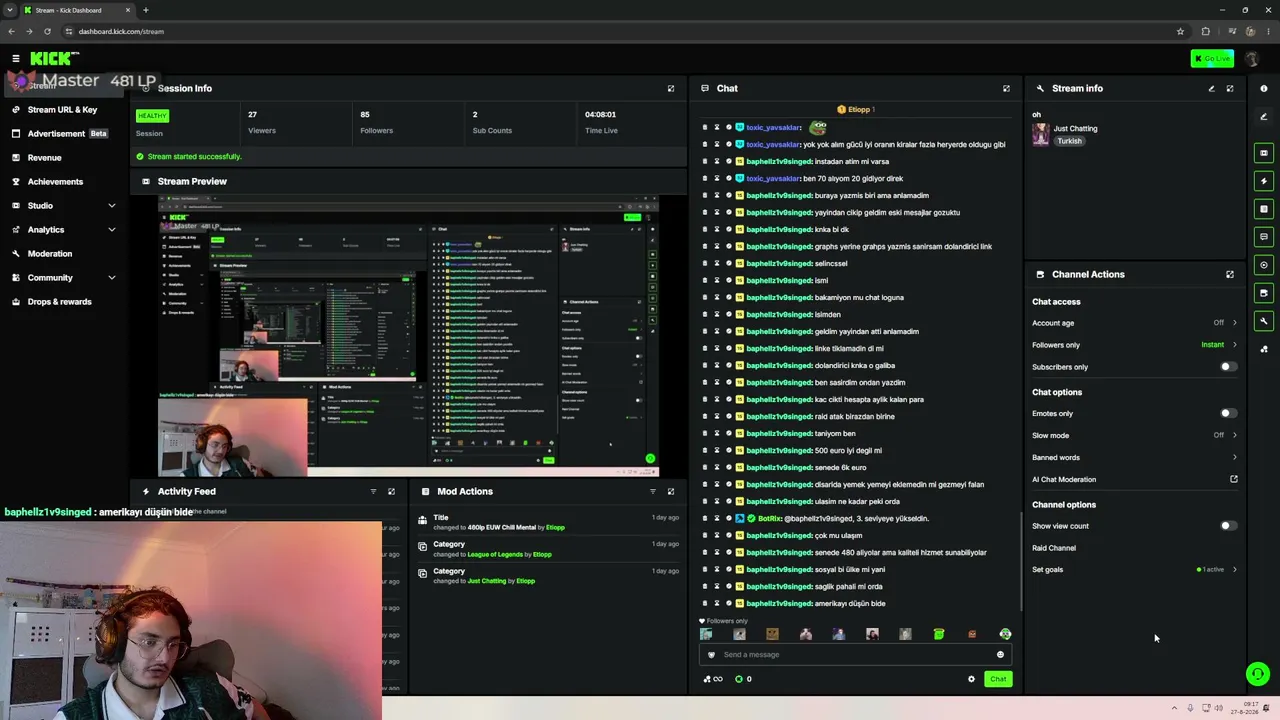Bookmark this page with the star icon
Screen dimensions: 1280x720
[x=1180, y=31]
